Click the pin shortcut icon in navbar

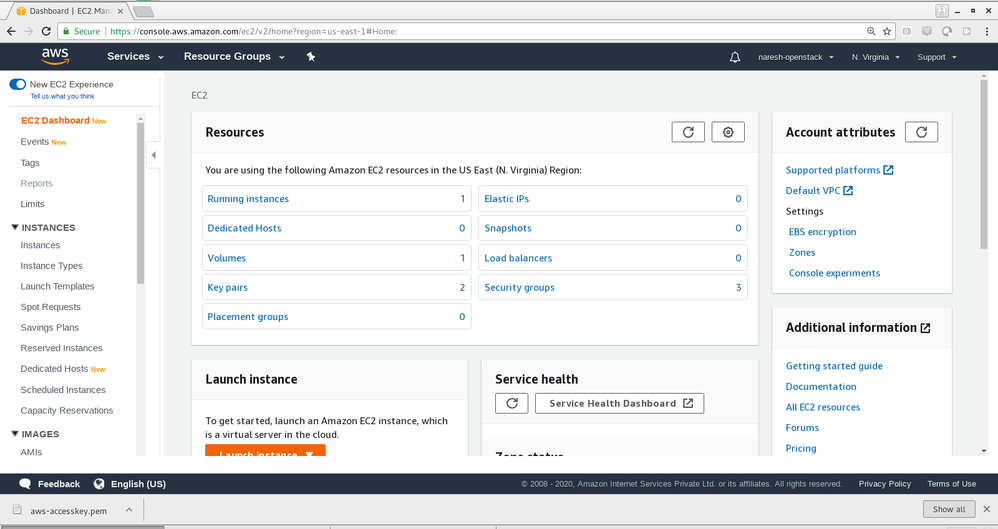[311, 57]
